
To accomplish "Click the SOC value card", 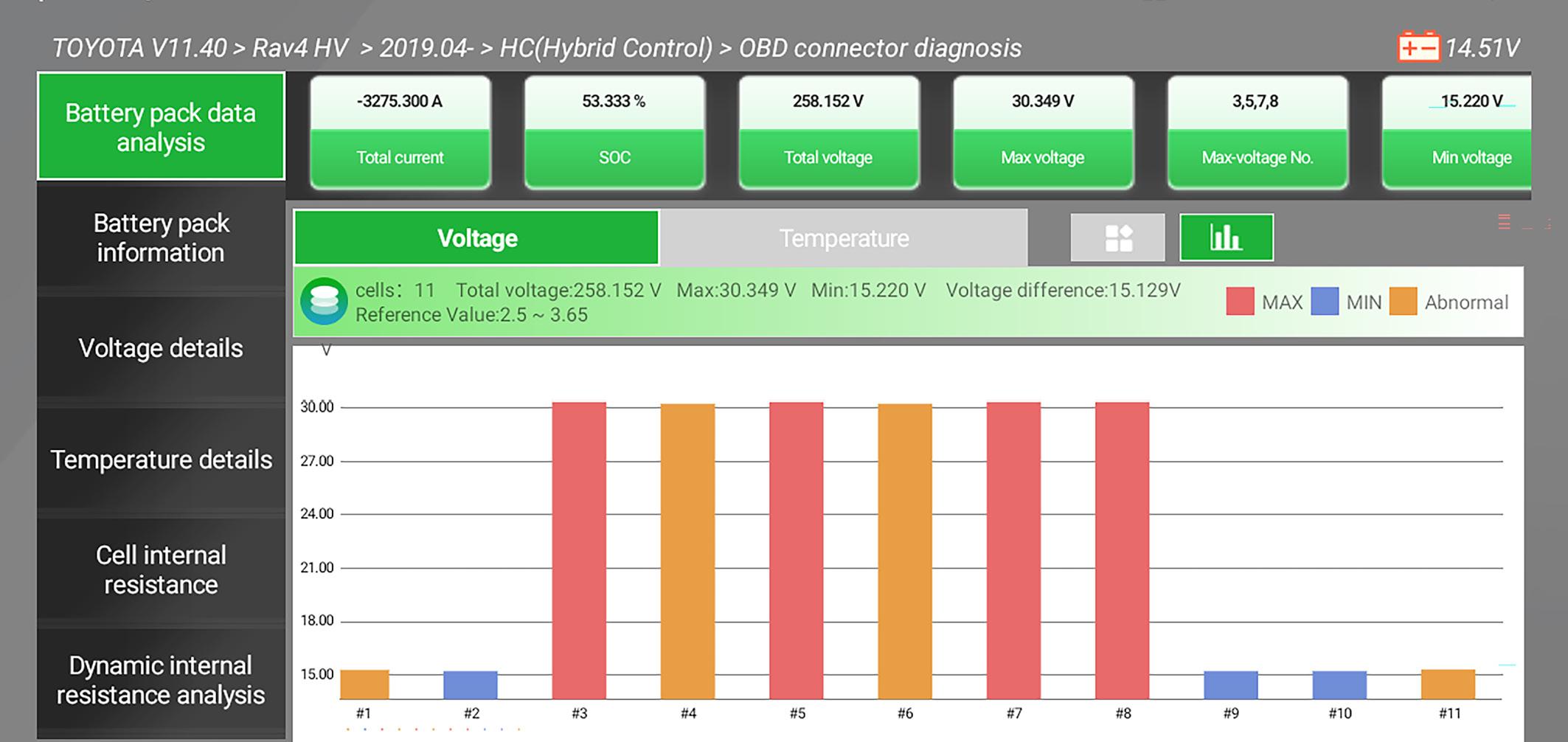I will point(614,133).
